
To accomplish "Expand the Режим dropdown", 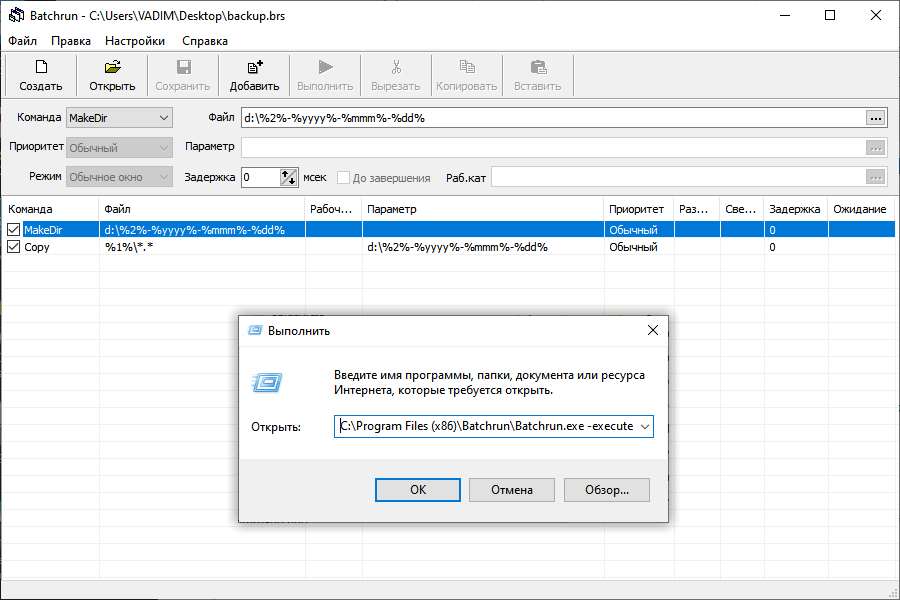I will pyautogui.click(x=164, y=177).
